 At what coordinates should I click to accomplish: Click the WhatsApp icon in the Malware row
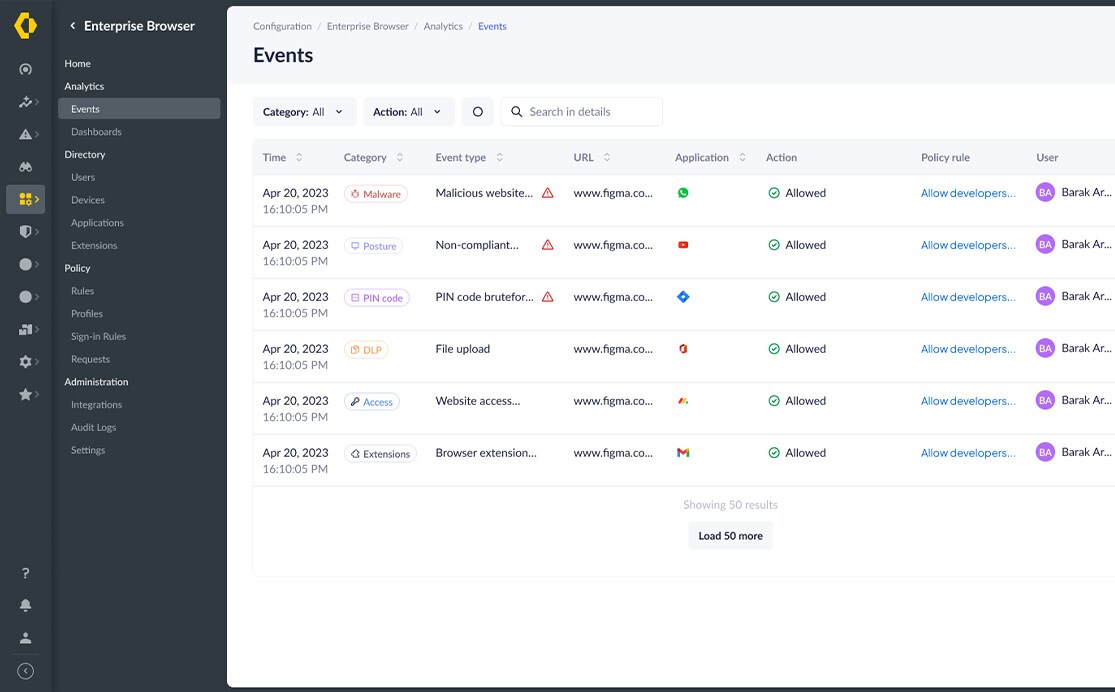684,192
